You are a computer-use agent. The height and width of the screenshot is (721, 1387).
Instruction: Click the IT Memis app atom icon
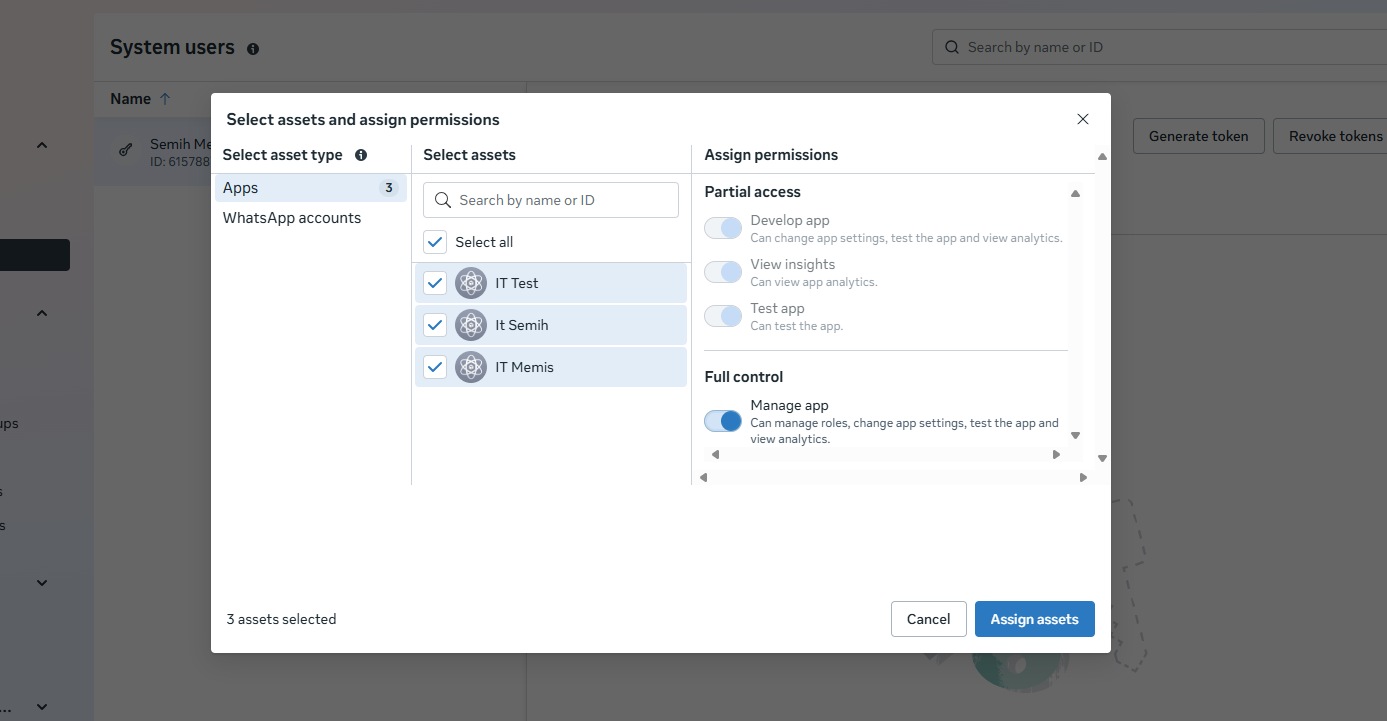[470, 367]
